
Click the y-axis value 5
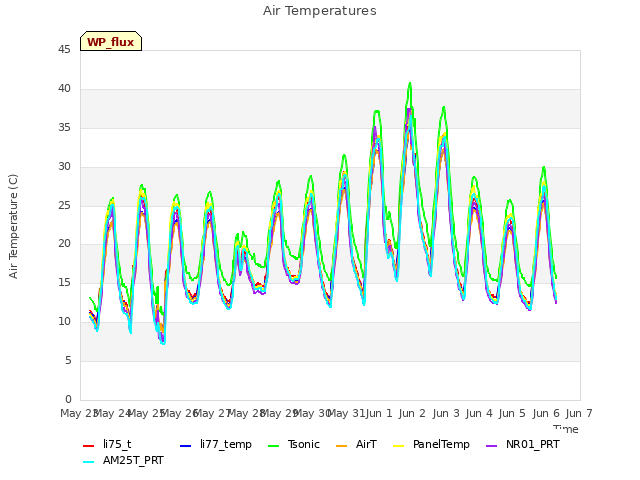click(68, 360)
